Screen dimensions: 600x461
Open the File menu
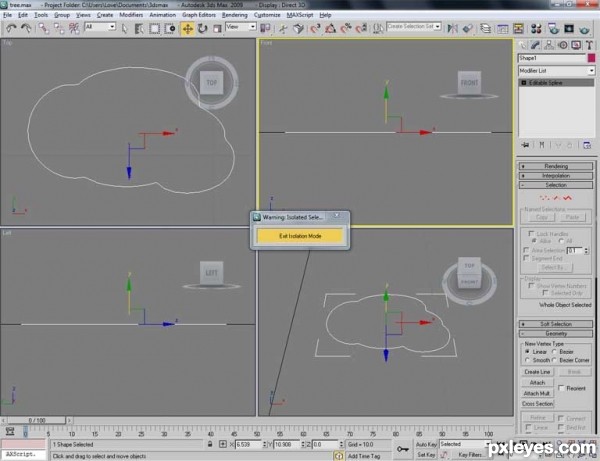(x=8, y=15)
